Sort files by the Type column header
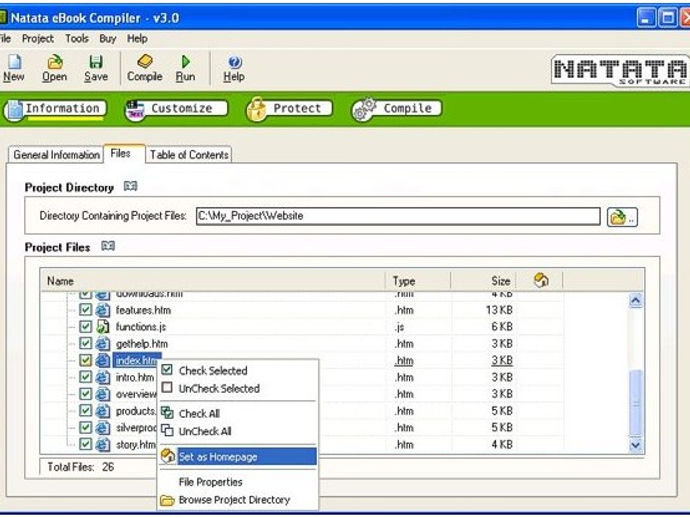 pyautogui.click(x=418, y=281)
